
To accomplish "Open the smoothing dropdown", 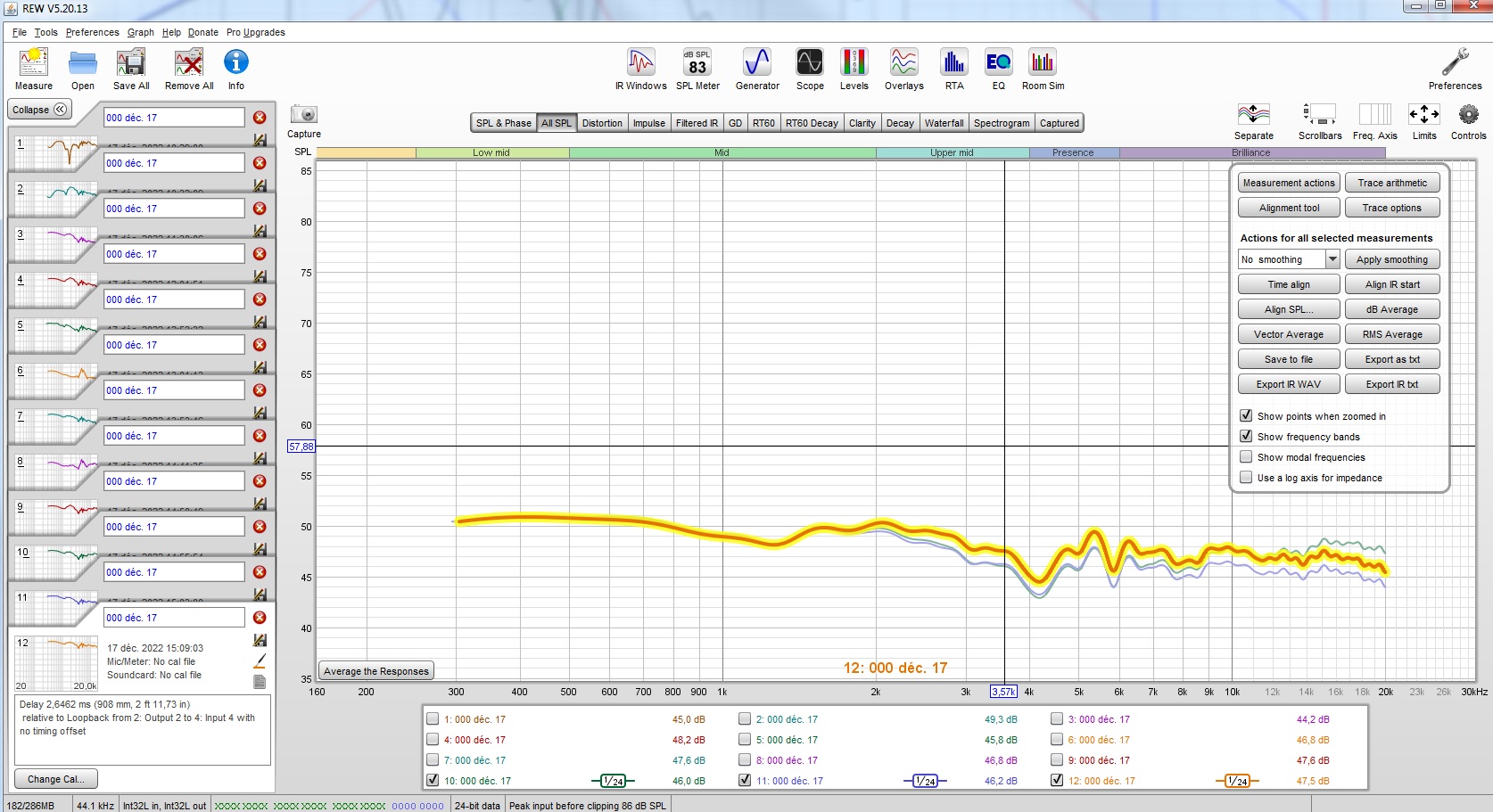I will point(1332,259).
